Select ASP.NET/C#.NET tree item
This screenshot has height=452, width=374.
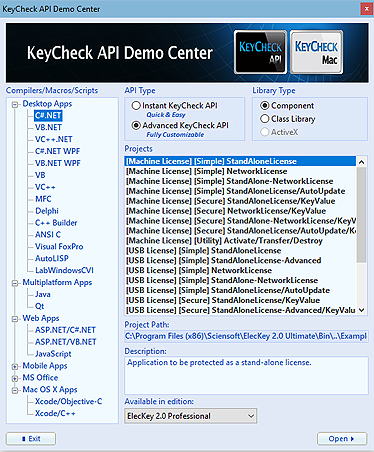tap(65, 330)
